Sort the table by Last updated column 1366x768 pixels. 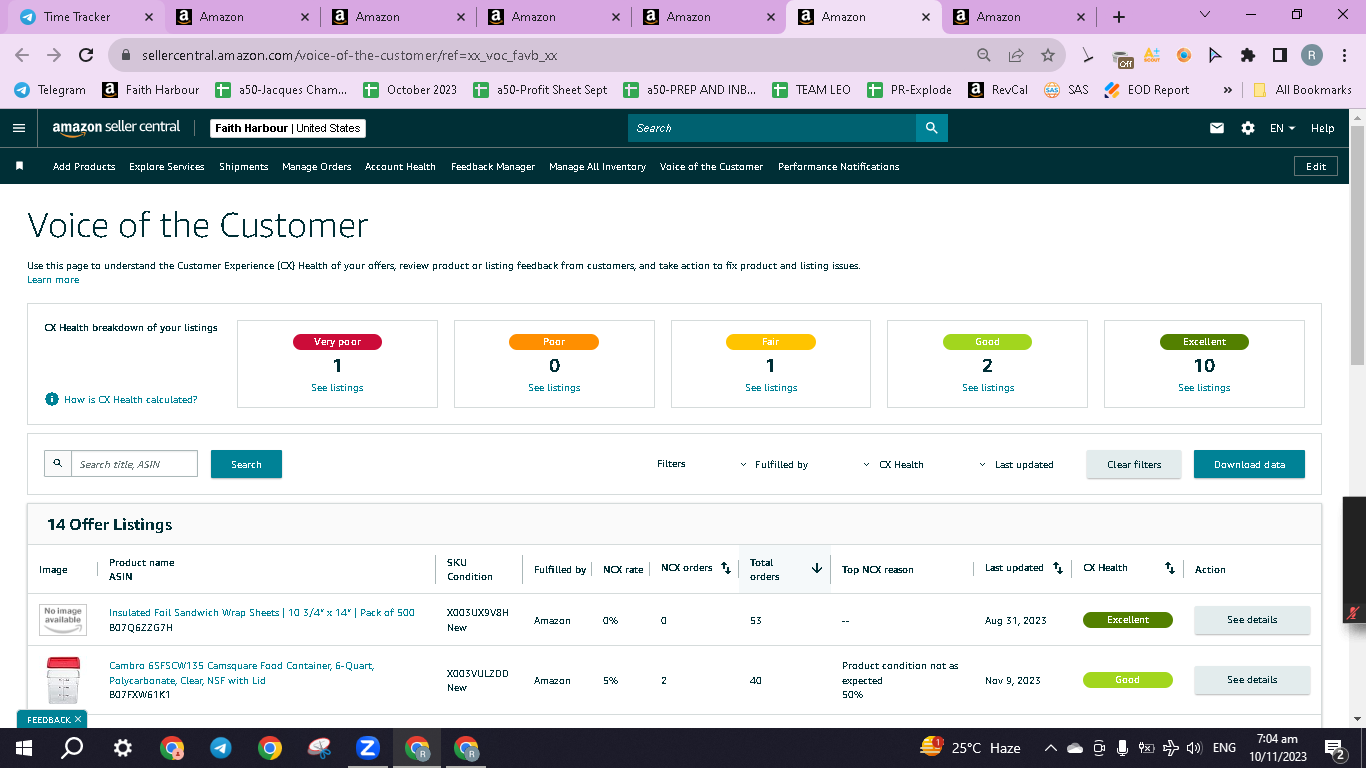click(1058, 568)
